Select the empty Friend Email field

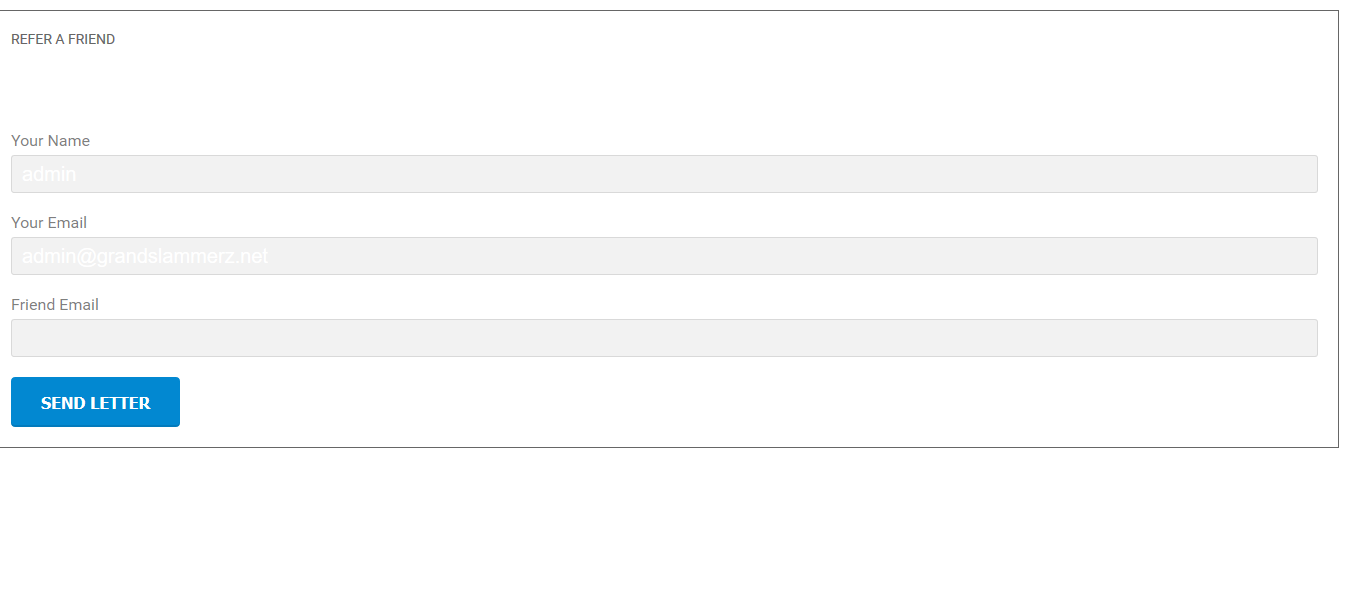663,338
